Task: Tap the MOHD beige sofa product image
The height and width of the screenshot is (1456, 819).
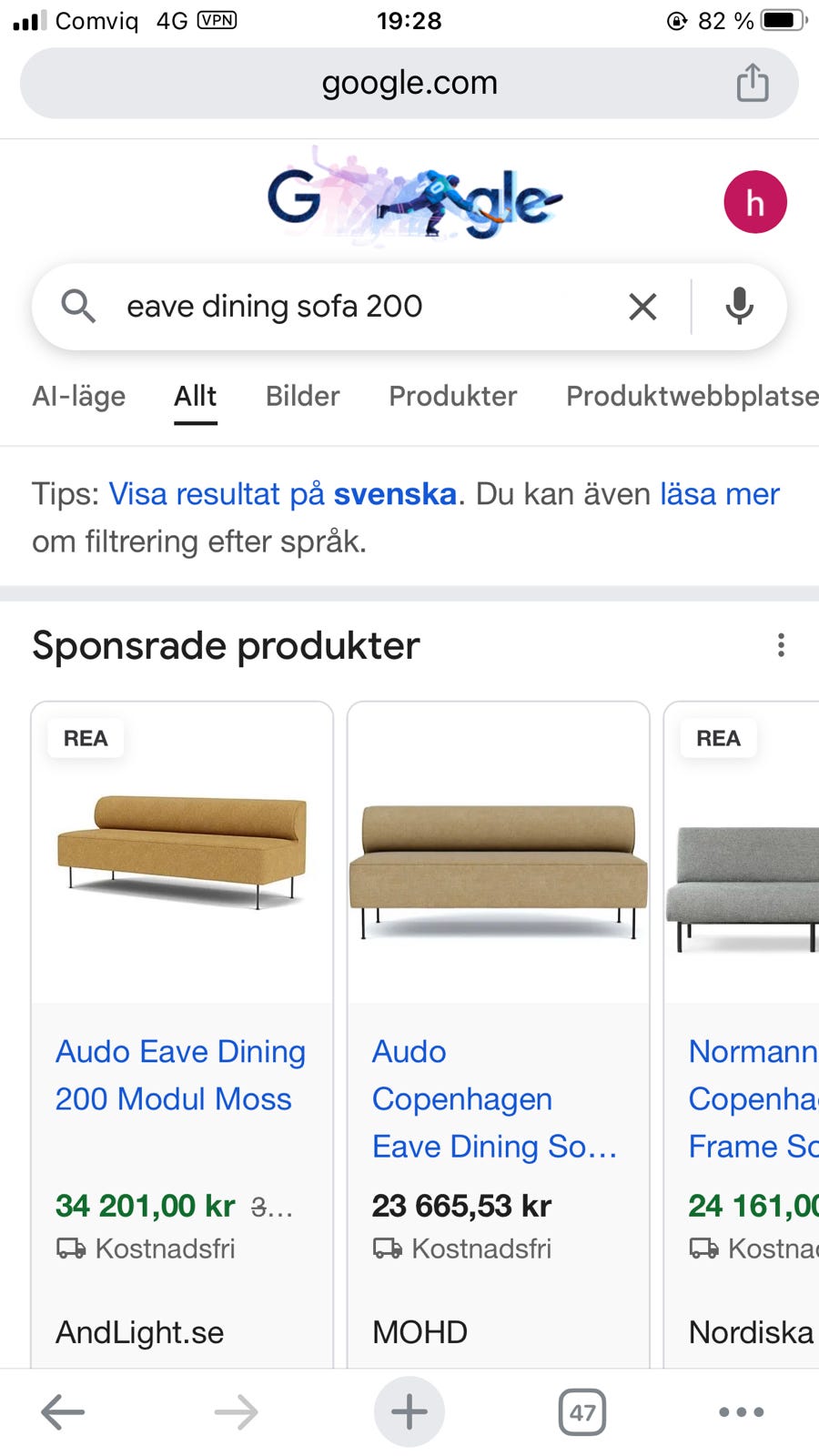Action: [x=498, y=869]
